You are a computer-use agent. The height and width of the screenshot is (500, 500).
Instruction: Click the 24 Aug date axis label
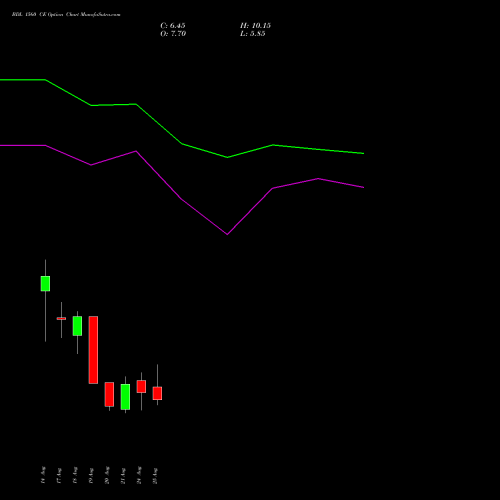[139, 475]
